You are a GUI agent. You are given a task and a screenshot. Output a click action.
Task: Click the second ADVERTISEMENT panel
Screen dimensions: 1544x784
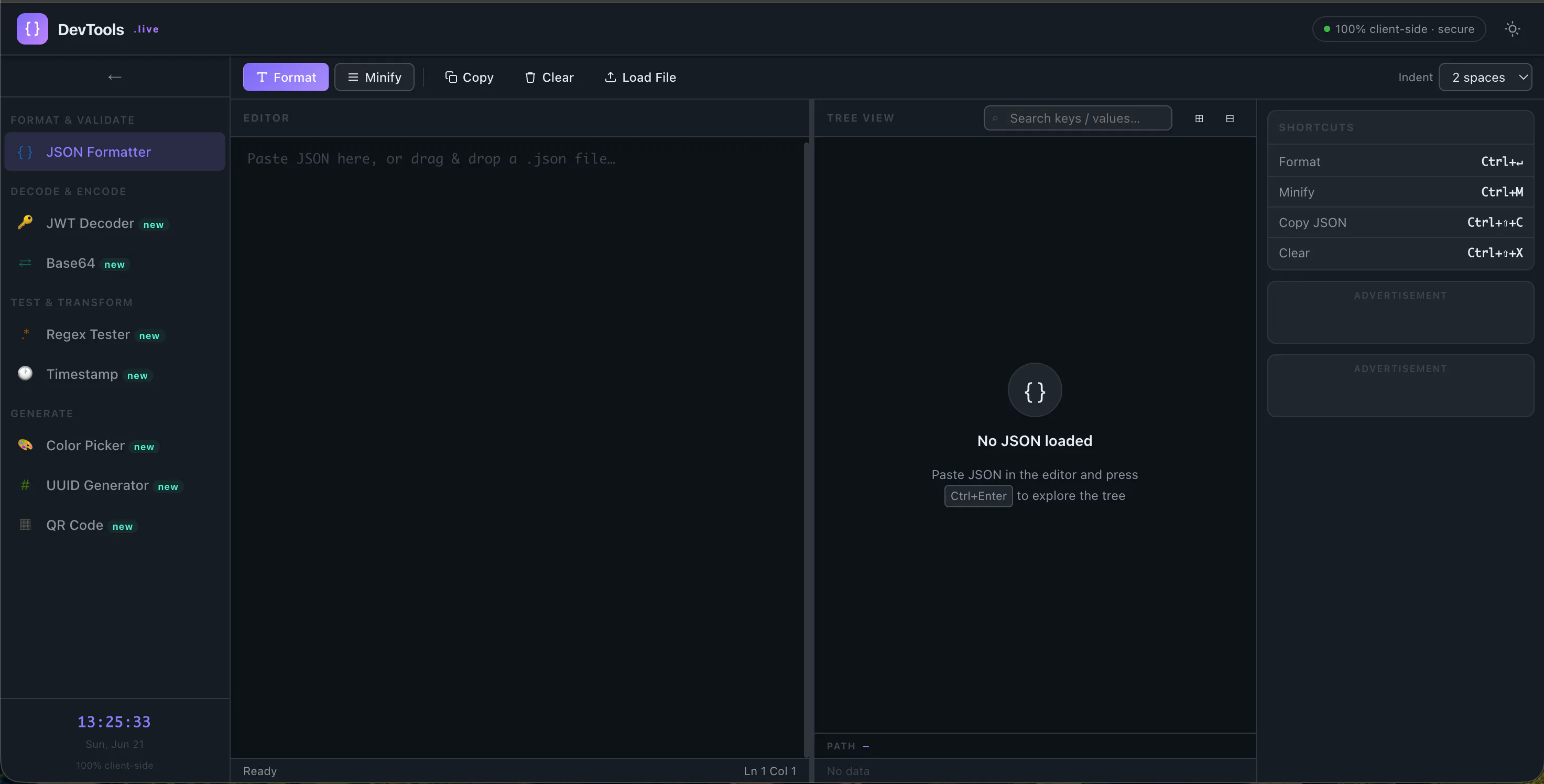[x=1401, y=385]
